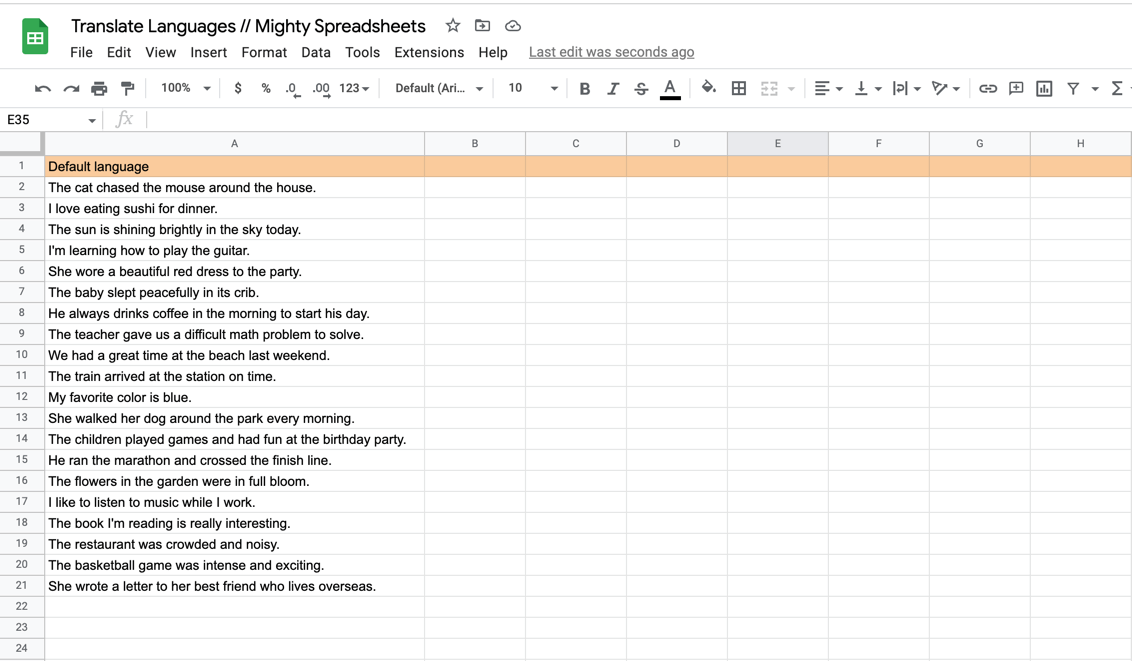Star the Translate Languages document
The height and width of the screenshot is (661, 1132).
click(453, 26)
